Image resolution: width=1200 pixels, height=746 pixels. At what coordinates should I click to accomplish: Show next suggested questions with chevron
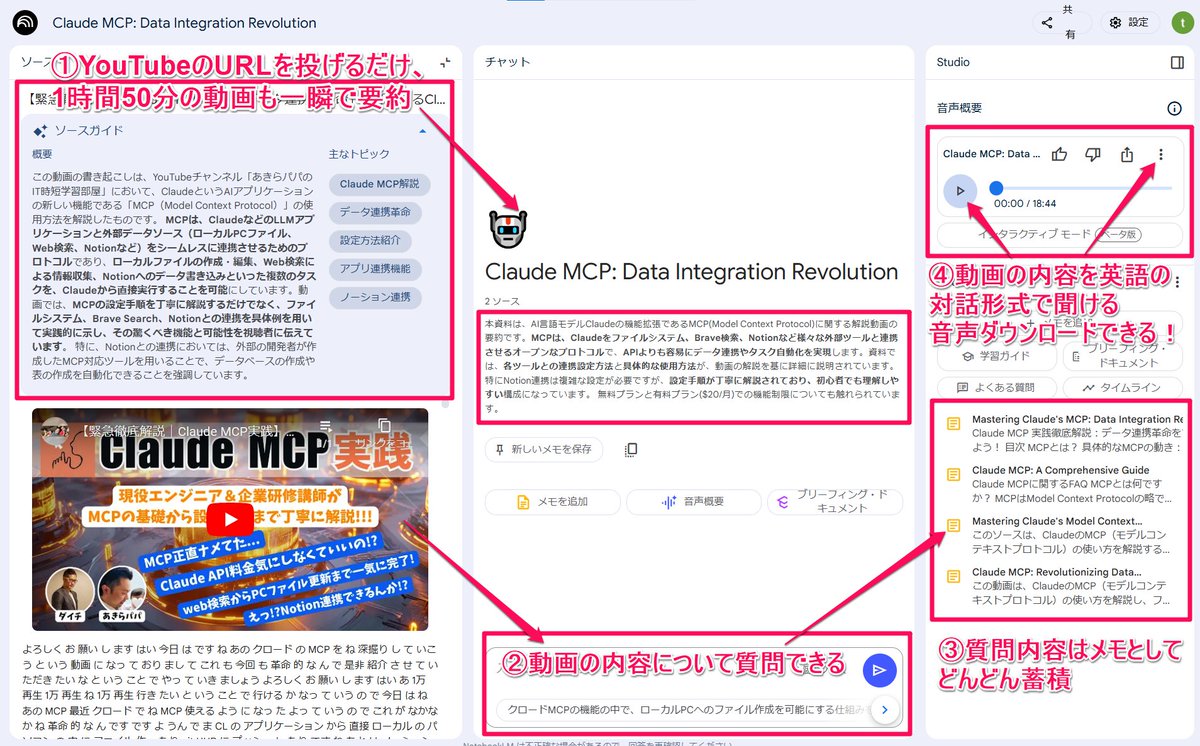[x=884, y=710]
